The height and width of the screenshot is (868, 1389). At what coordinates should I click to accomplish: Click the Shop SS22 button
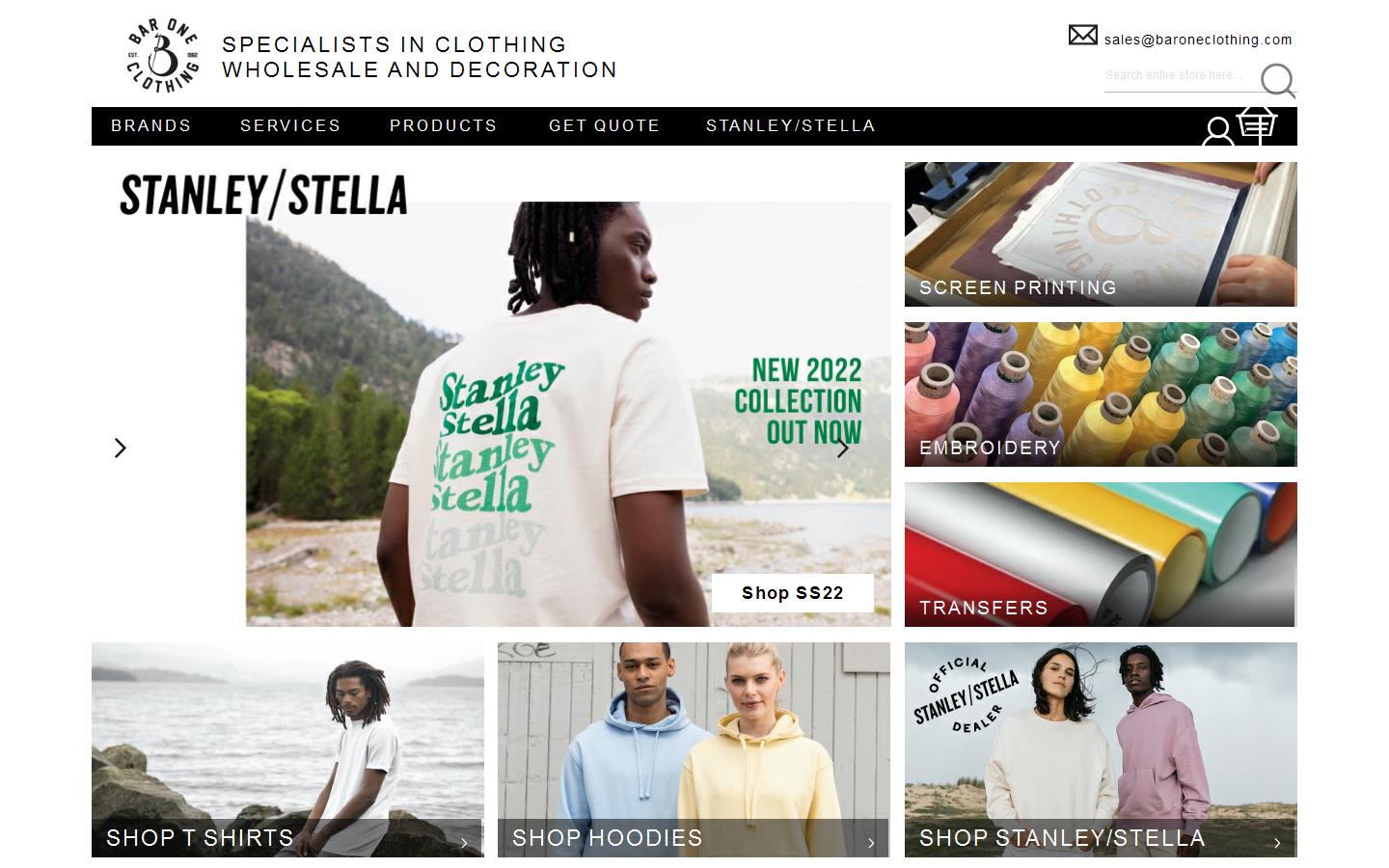(793, 593)
